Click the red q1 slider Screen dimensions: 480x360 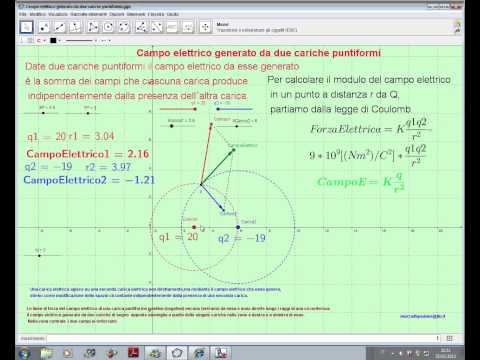coord(178,109)
